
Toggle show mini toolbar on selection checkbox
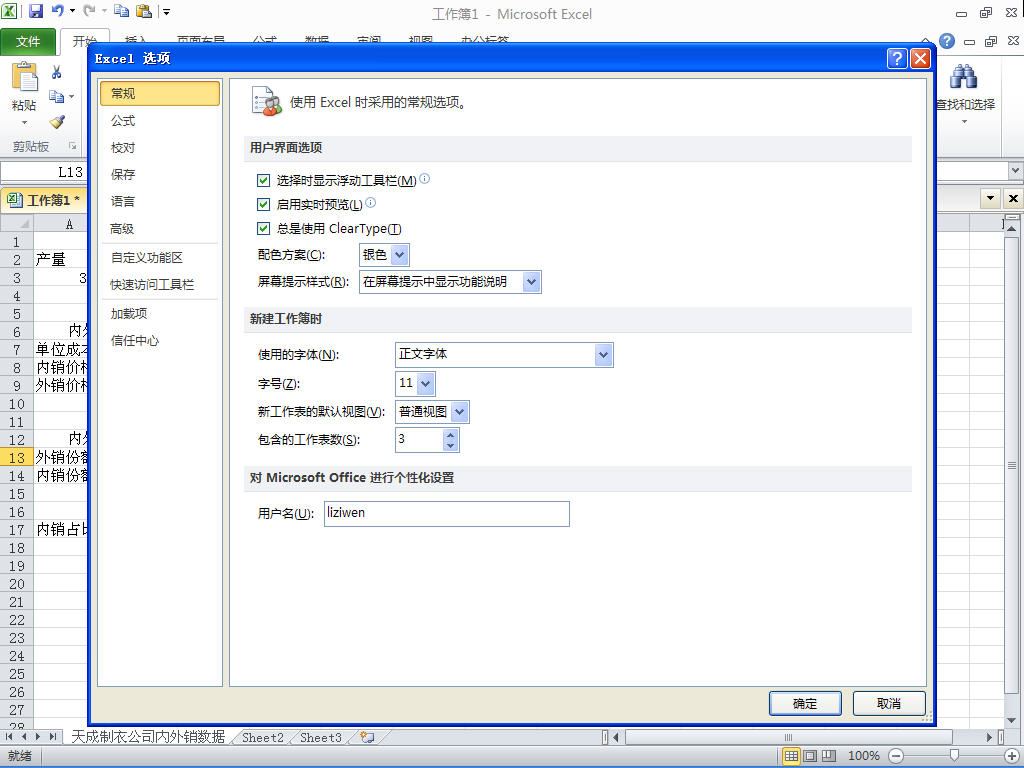[263, 180]
